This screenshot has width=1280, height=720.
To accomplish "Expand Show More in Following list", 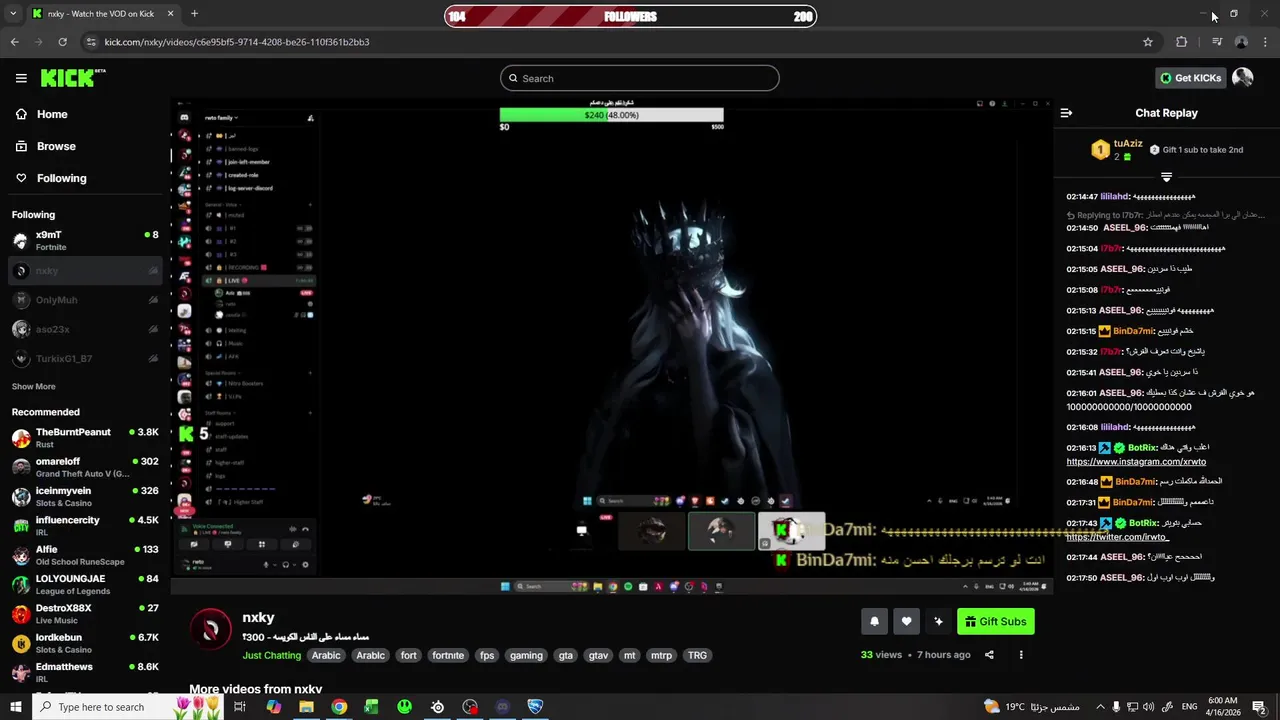I will (x=34, y=386).
